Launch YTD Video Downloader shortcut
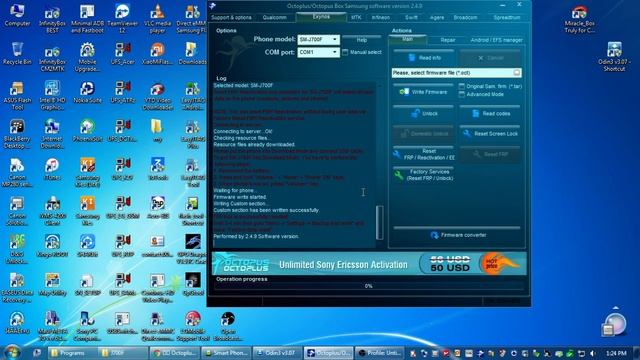Screen dimensions: 640x360 tap(157, 96)
